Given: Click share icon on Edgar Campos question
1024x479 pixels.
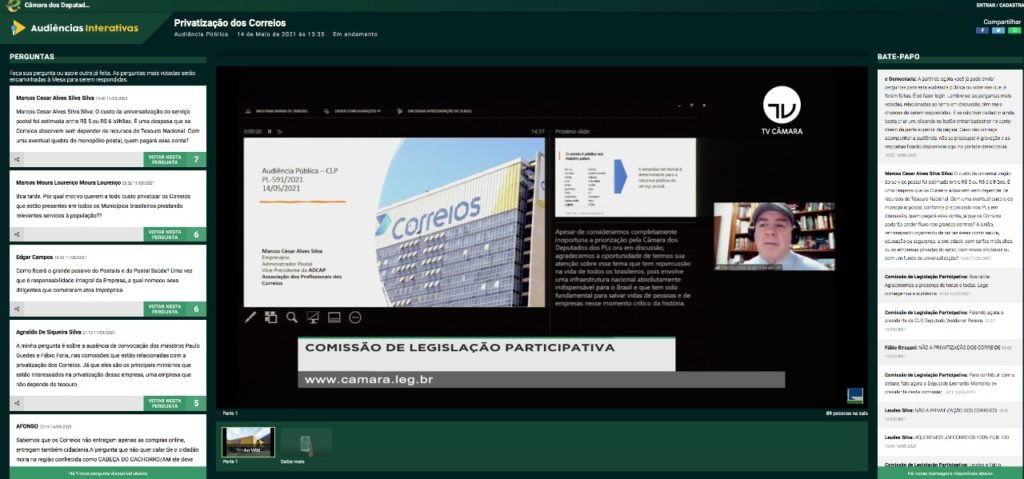Looking at the screenshot, I should click(20, 309).
